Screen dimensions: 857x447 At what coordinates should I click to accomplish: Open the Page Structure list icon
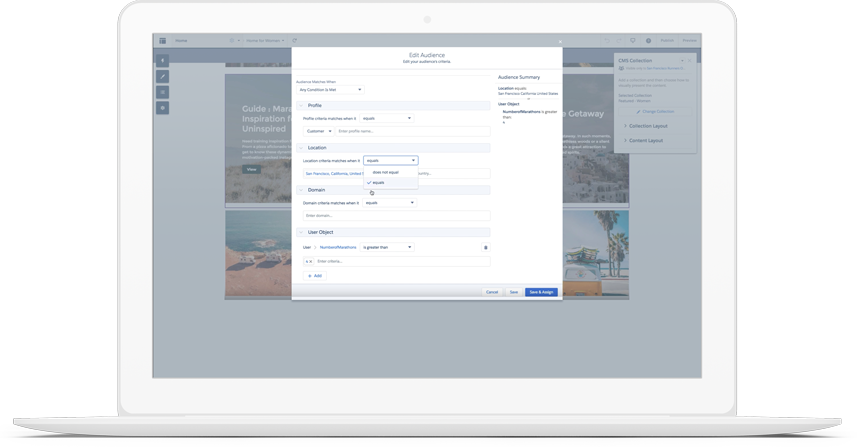(x=162, y=92)
